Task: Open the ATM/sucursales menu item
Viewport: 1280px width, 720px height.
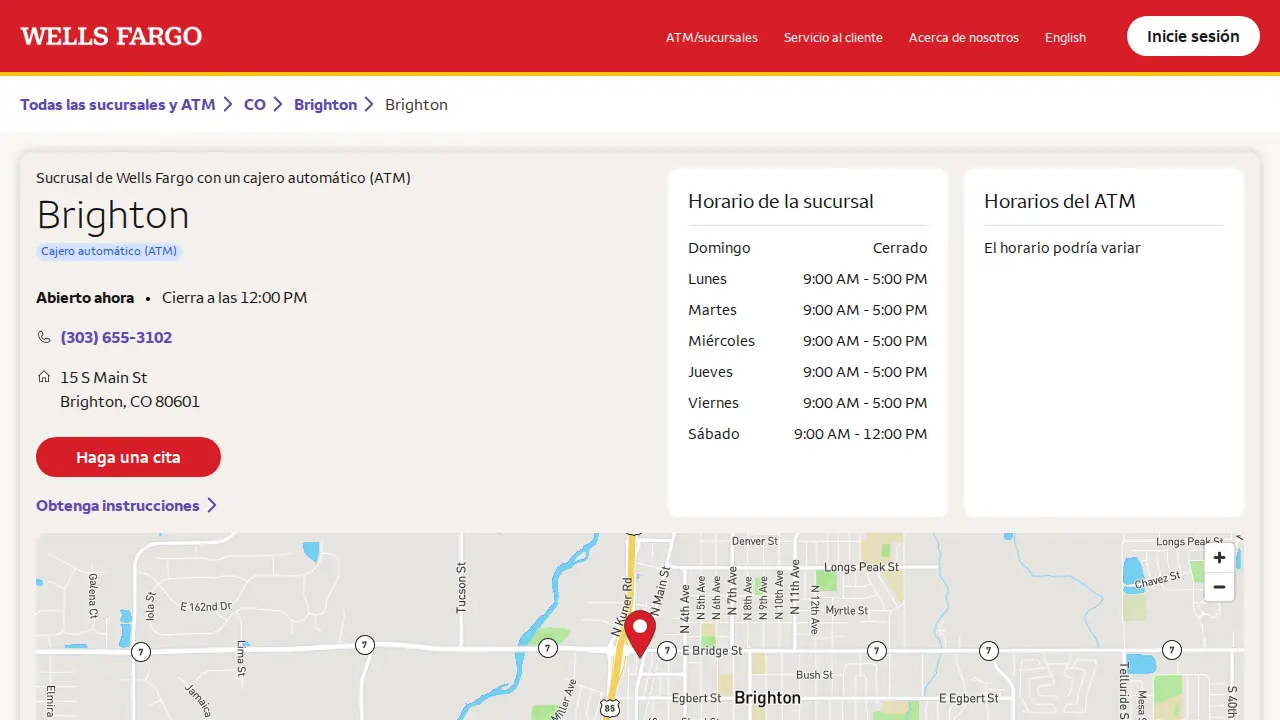Action: 712,37
